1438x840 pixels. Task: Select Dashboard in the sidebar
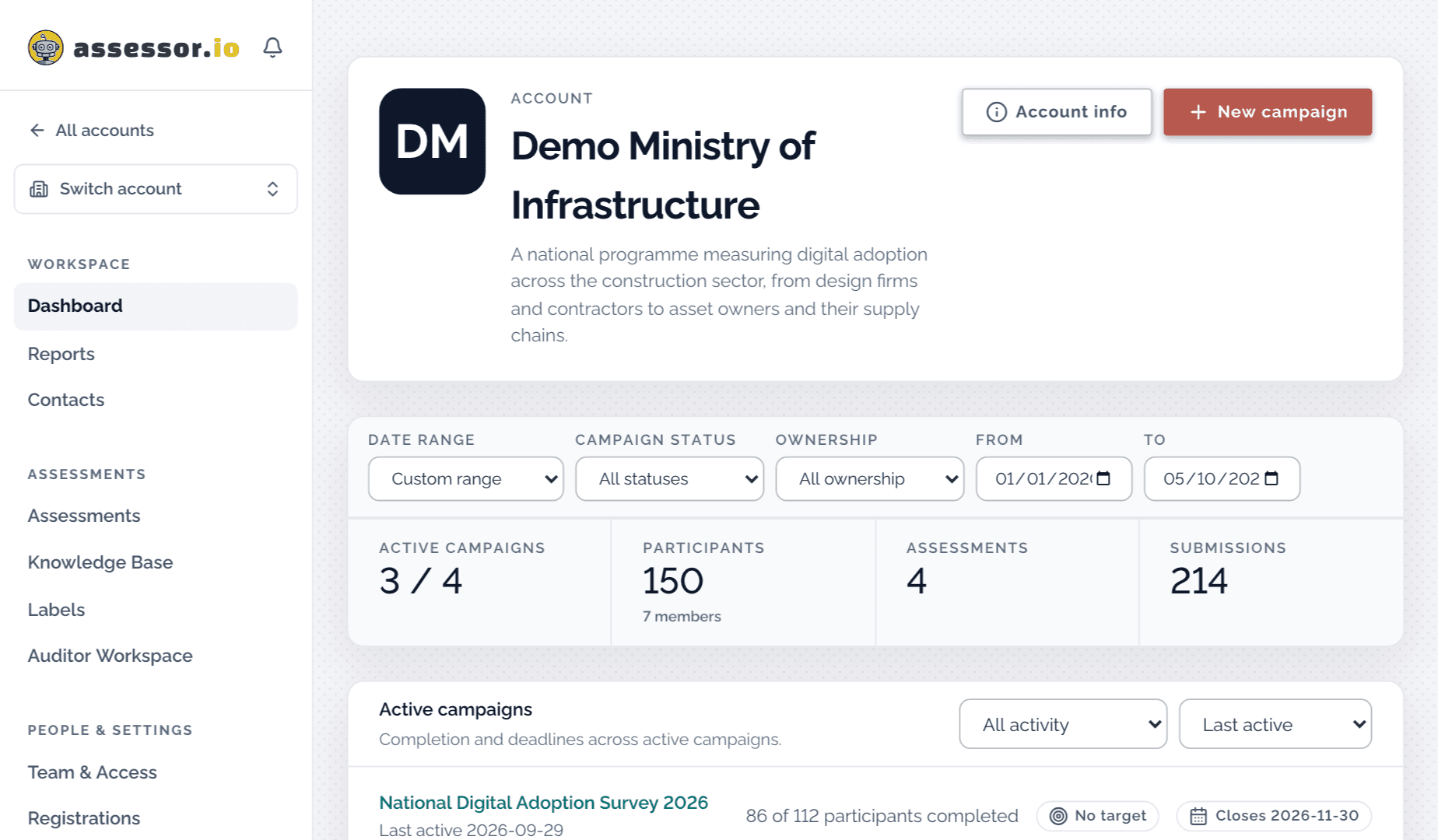[x=156, y=306]
